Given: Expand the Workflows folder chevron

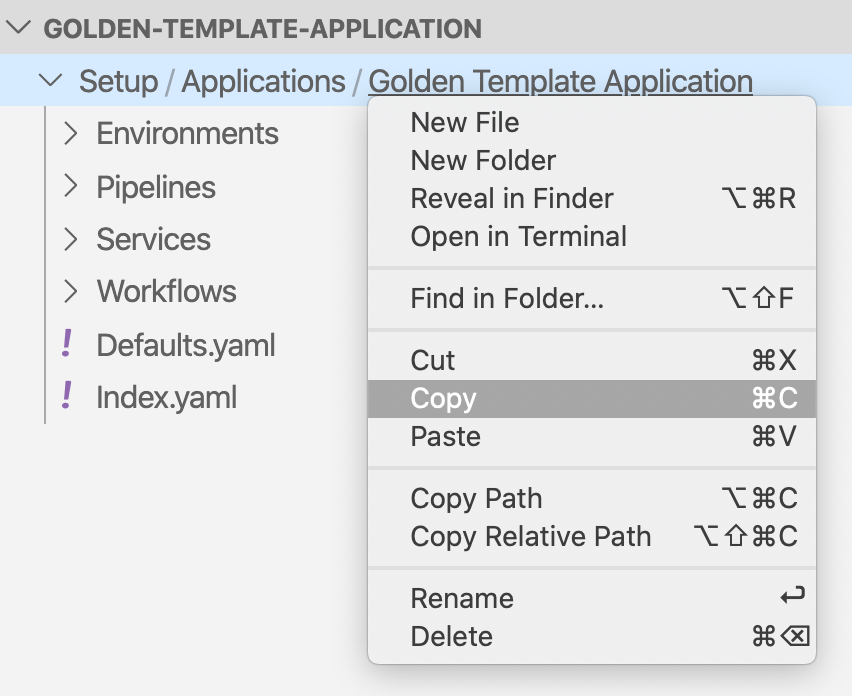Looking at the screenshot, I should pyautogui.click(x=71, y=291).
